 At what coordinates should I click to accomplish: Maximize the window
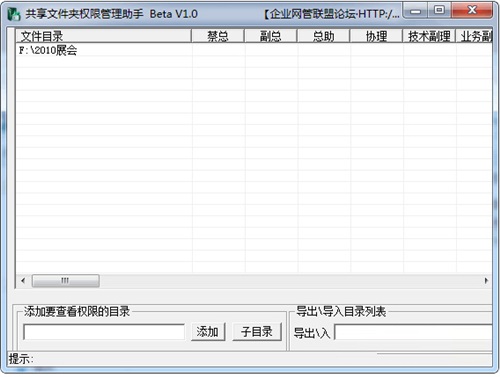click(440, 10)
